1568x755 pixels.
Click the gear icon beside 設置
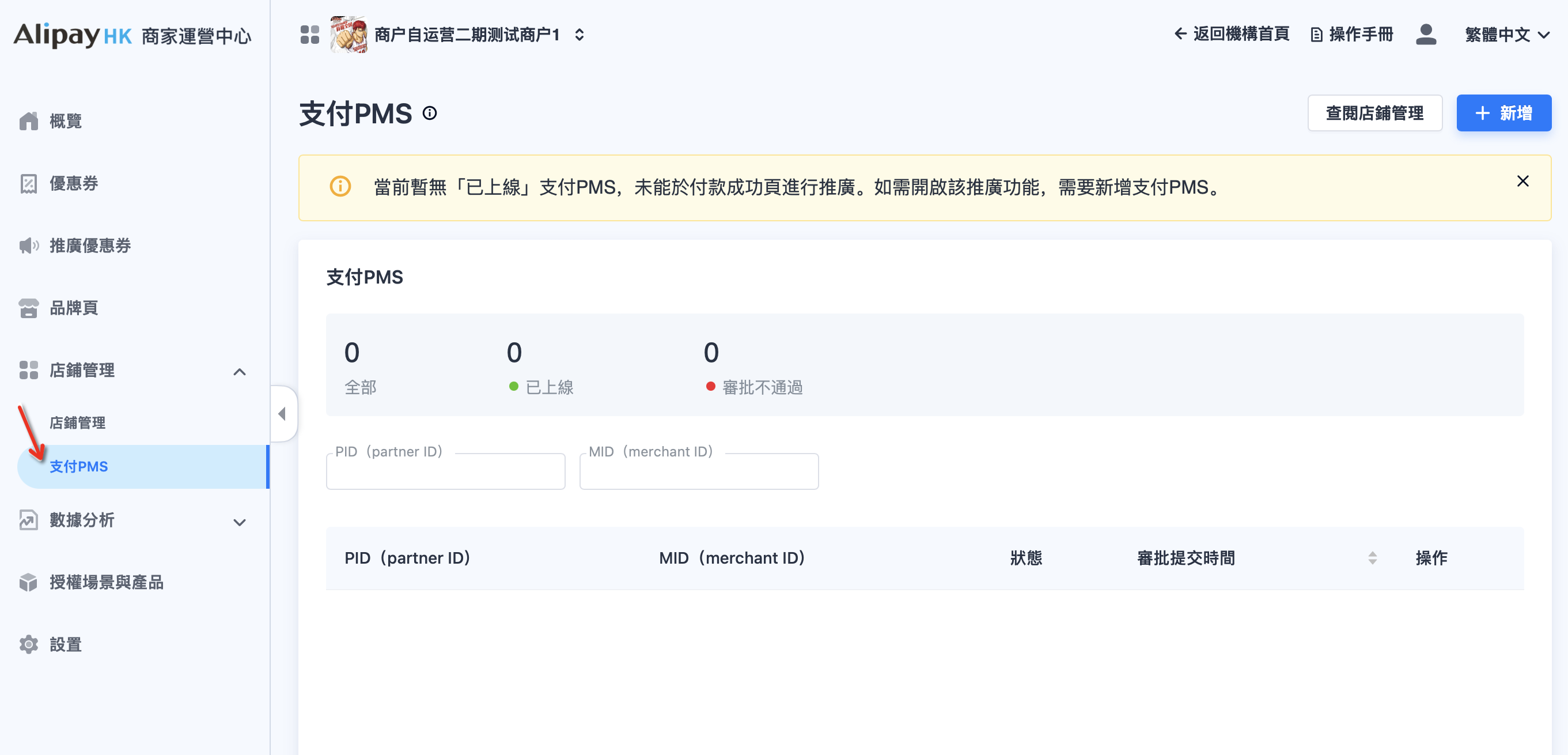[29, 644]
